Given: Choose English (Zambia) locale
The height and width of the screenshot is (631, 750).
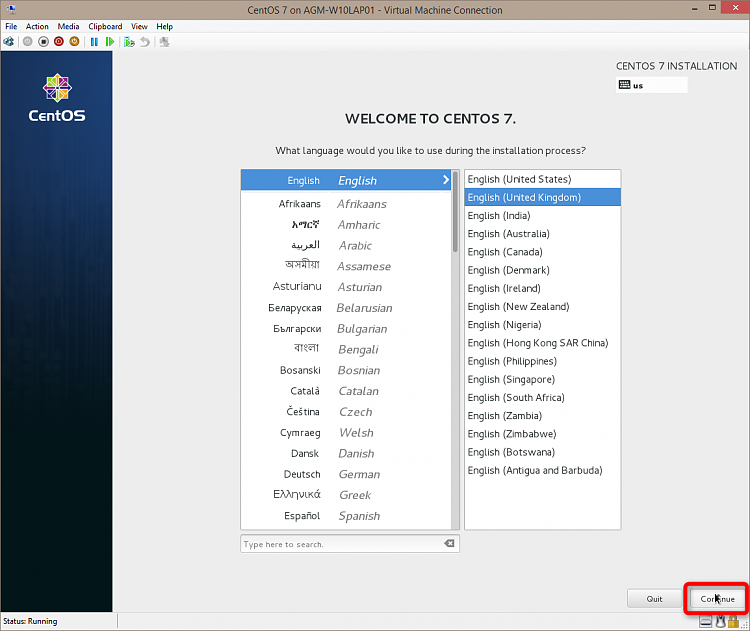Looking at the screenshot, I should pos(542,415).
